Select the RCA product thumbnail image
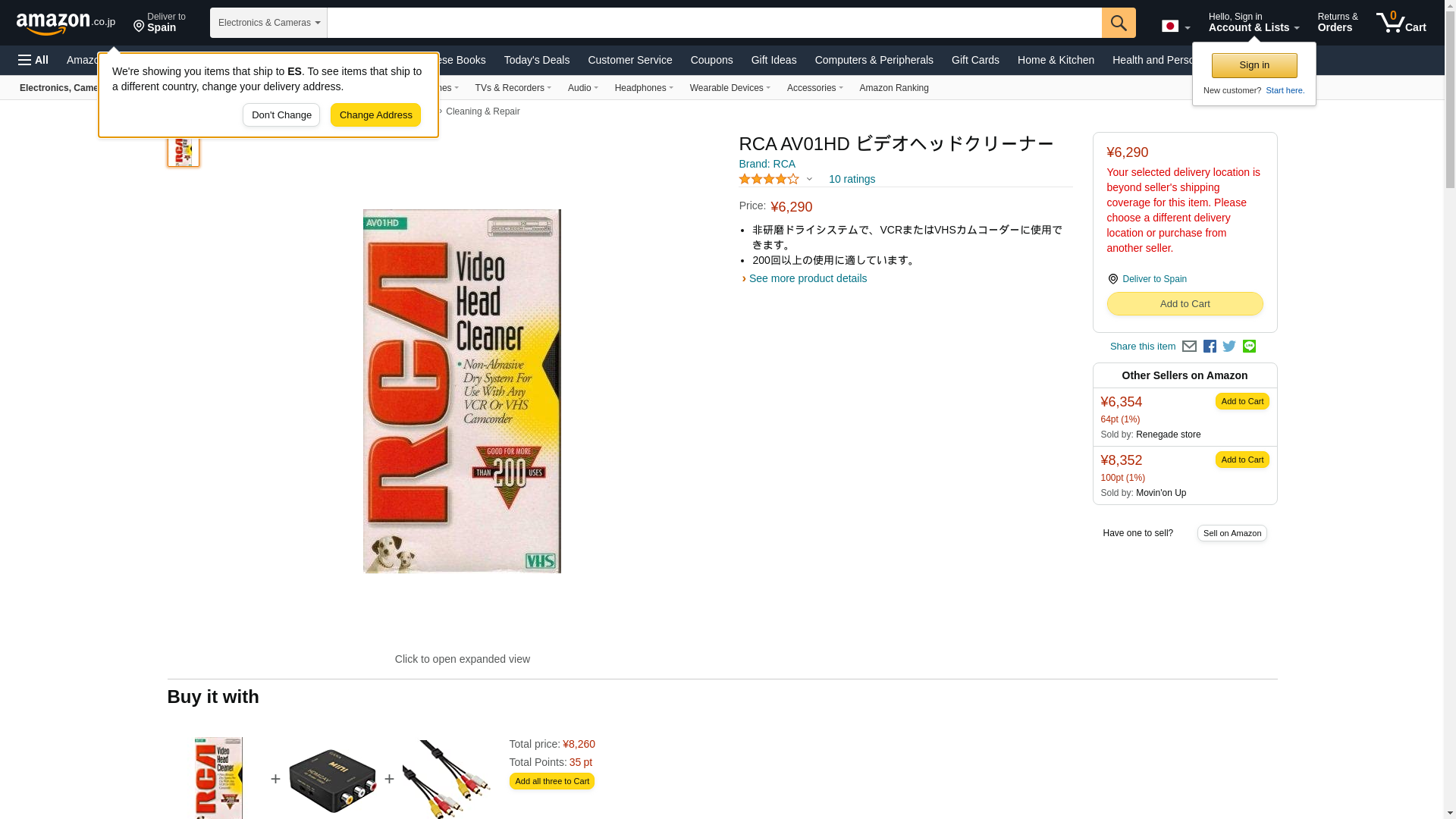This screenshot has width=1456, height=819. point(184,151)
